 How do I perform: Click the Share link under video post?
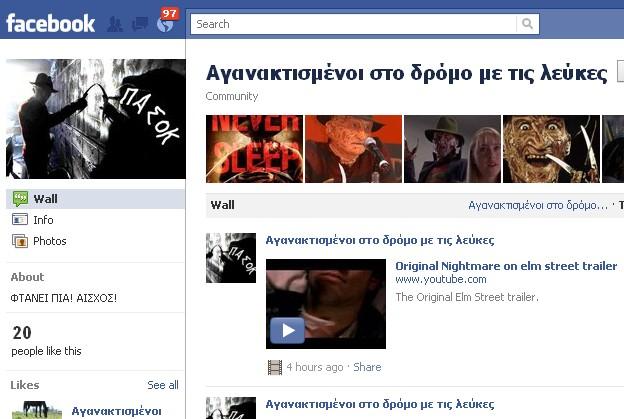click(x=367, y=367)
